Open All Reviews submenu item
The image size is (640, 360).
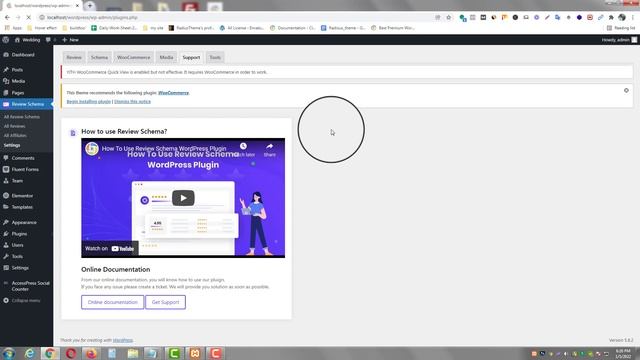[14, 126]
